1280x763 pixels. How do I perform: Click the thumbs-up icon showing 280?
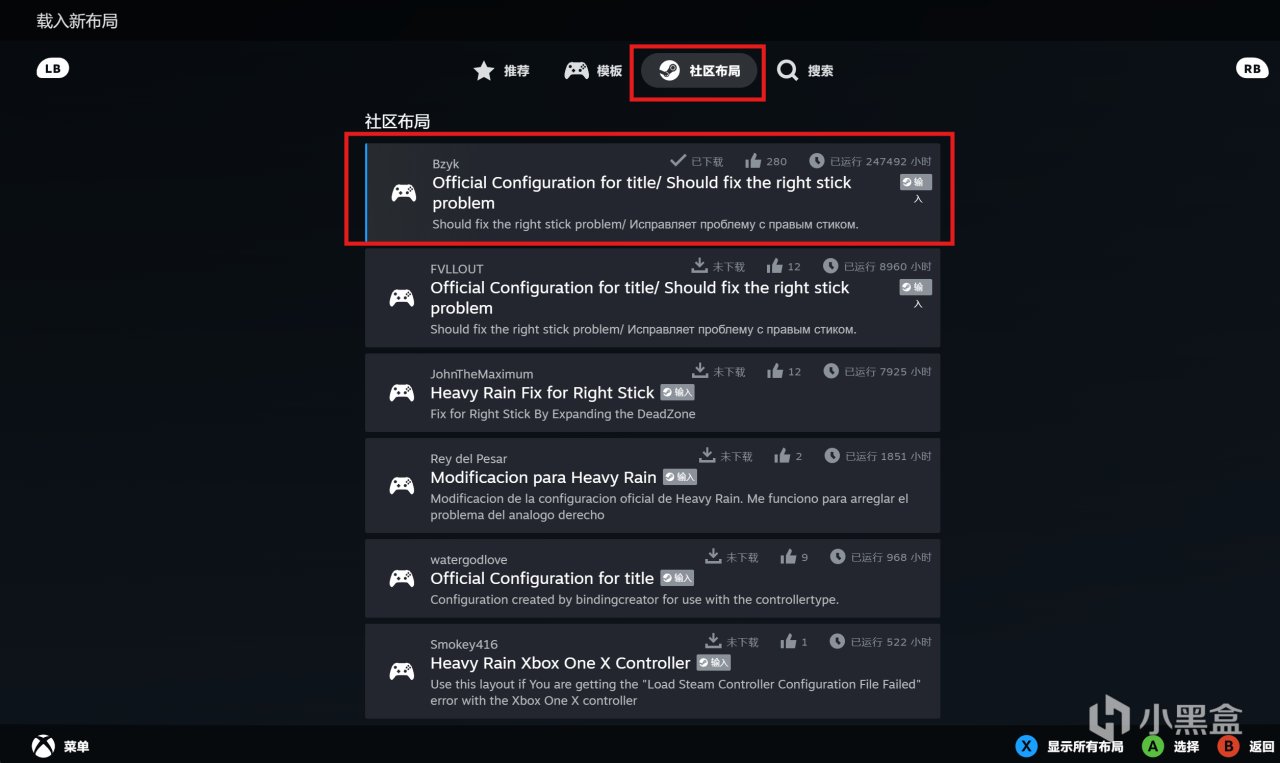coord(753,160)
